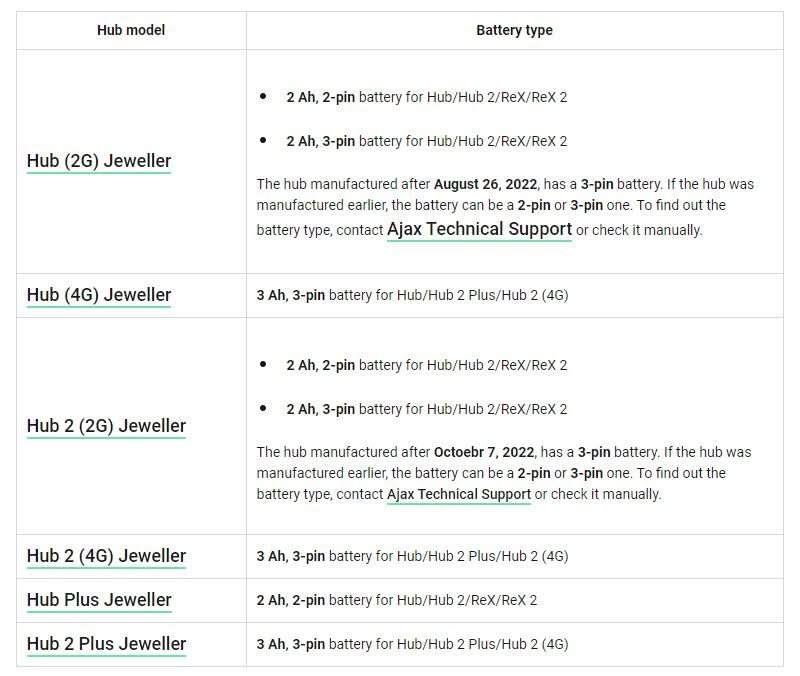Click battery description in Hub 2 (4G) Jeweller row
This screenshot has height=676, width=800.
point(412,556)
